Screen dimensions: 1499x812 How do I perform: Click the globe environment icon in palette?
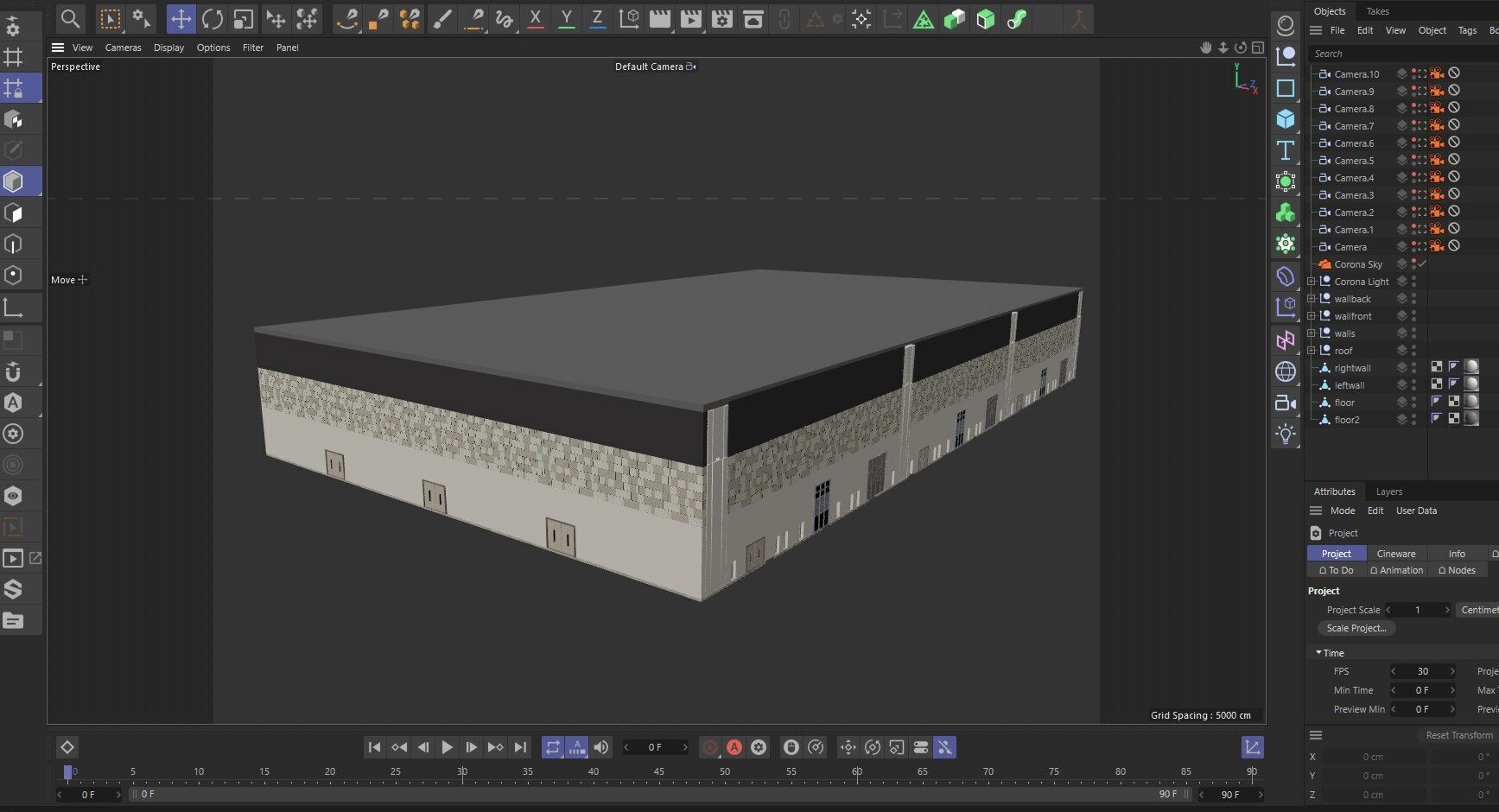1286,371
